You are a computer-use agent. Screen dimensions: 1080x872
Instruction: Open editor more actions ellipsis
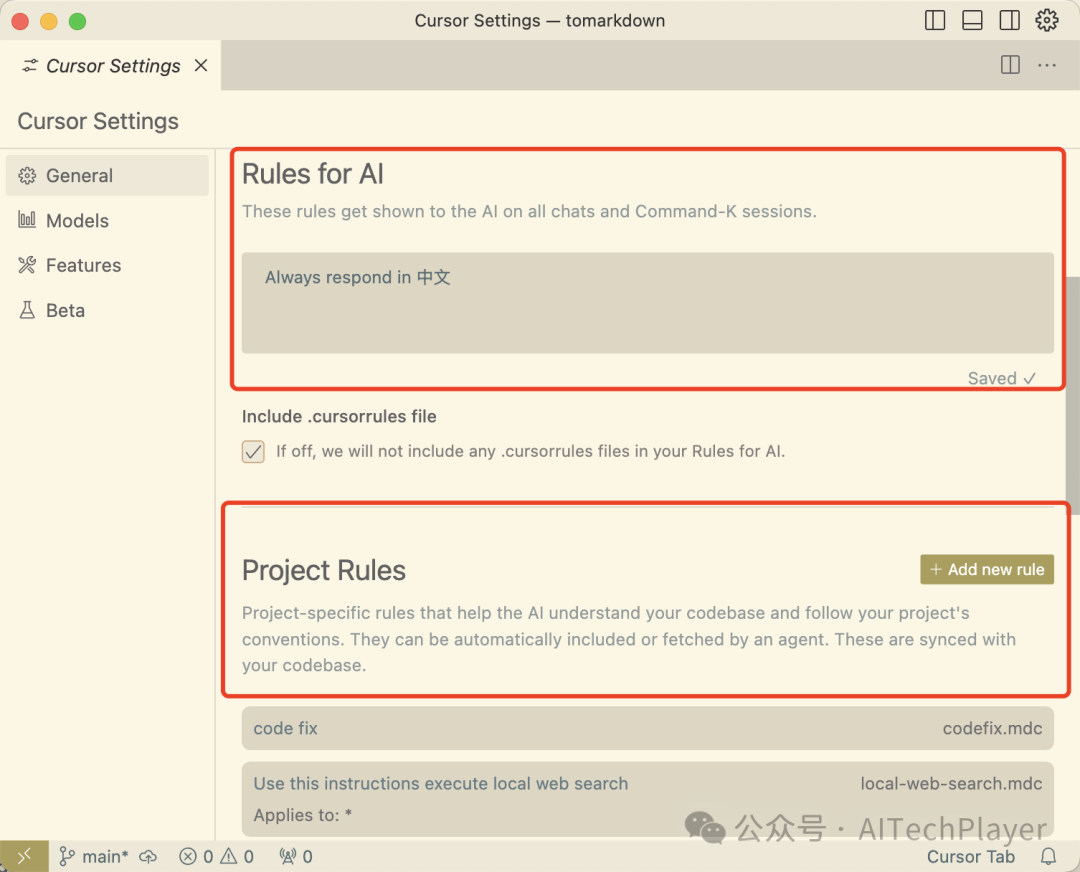1047,65
